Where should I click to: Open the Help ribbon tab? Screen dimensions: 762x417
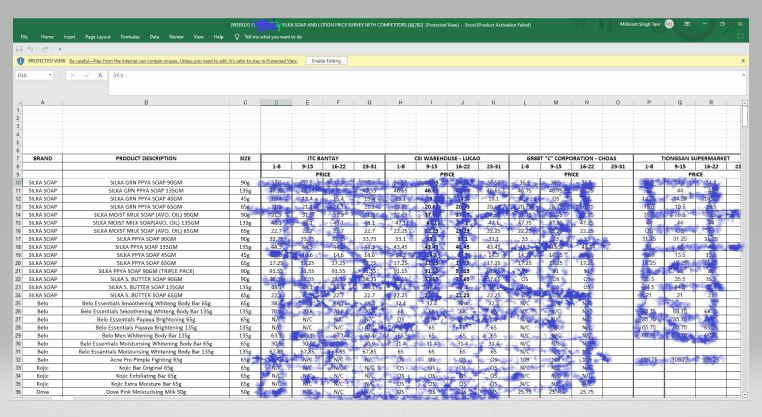point(219,37)
